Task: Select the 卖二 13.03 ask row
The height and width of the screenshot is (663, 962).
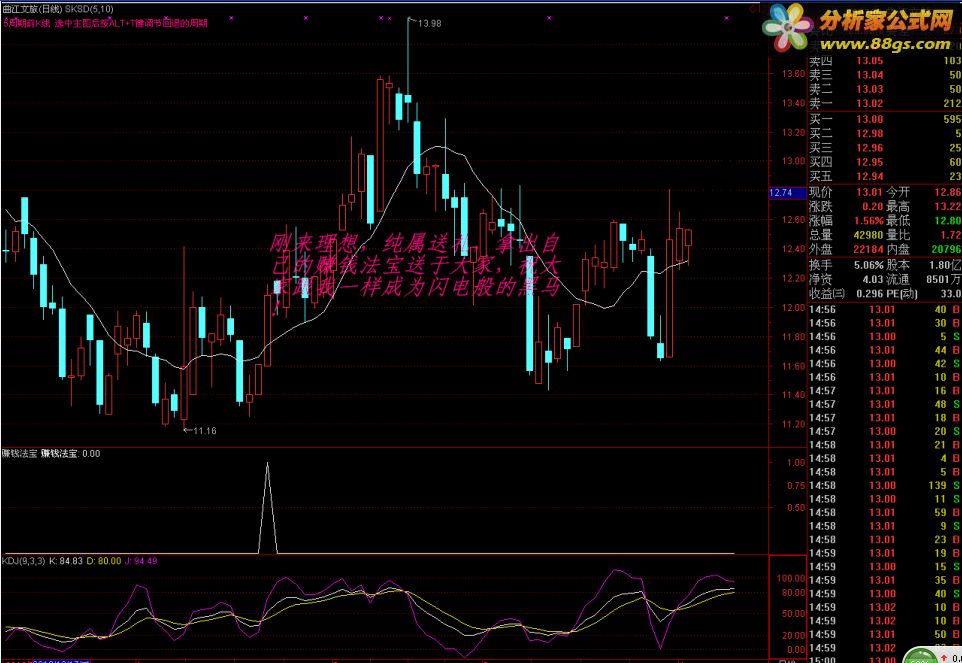Action: tap(885, 90)
